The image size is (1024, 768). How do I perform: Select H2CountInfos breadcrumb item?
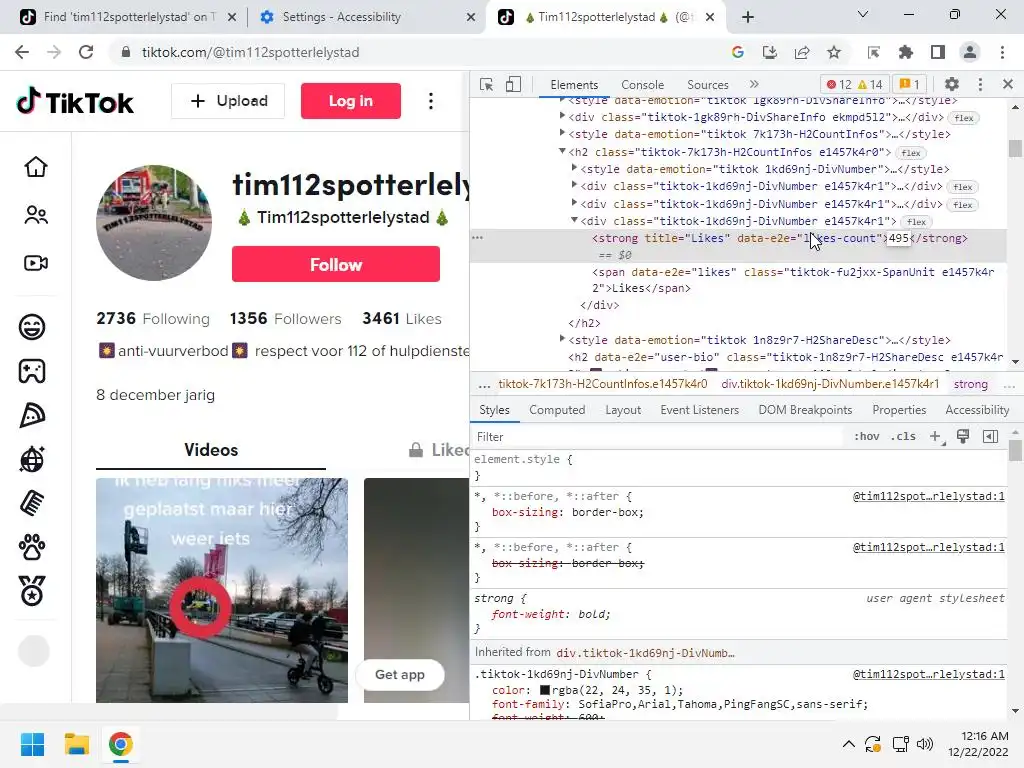coord(602,385)
